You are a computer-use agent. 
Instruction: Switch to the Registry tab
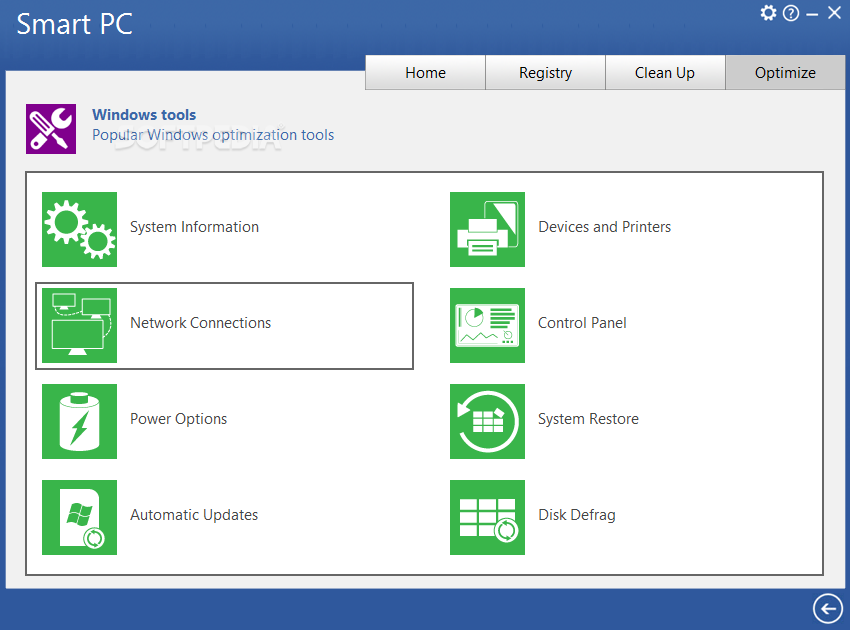(545, 73)
